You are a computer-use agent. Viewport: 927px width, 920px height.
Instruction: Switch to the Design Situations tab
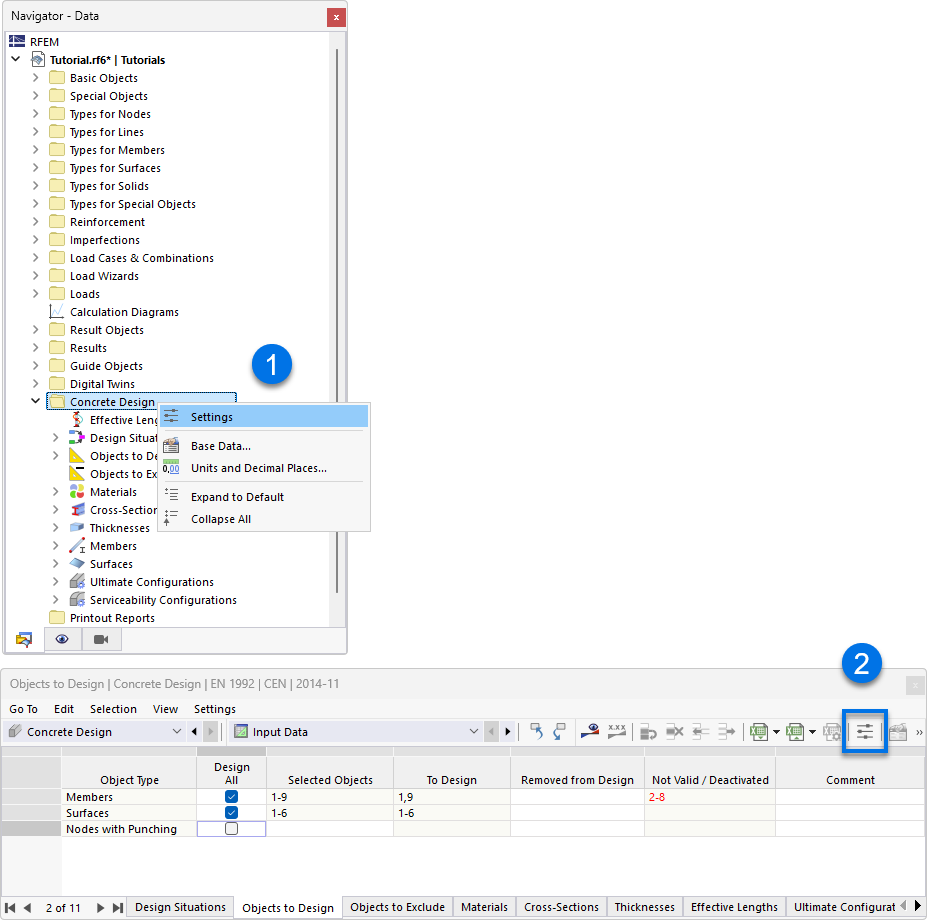pyautogui.click(x=180, y=907)
